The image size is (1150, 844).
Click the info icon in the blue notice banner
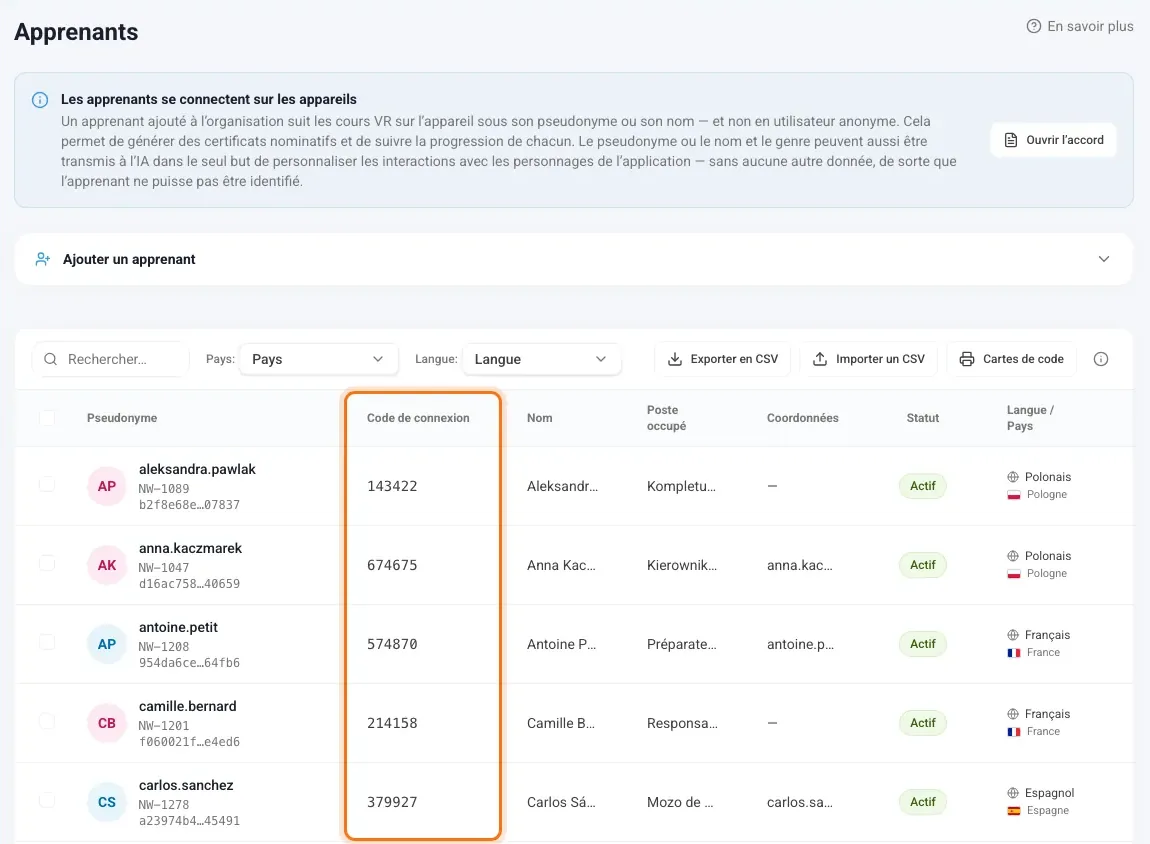point(40,100)
